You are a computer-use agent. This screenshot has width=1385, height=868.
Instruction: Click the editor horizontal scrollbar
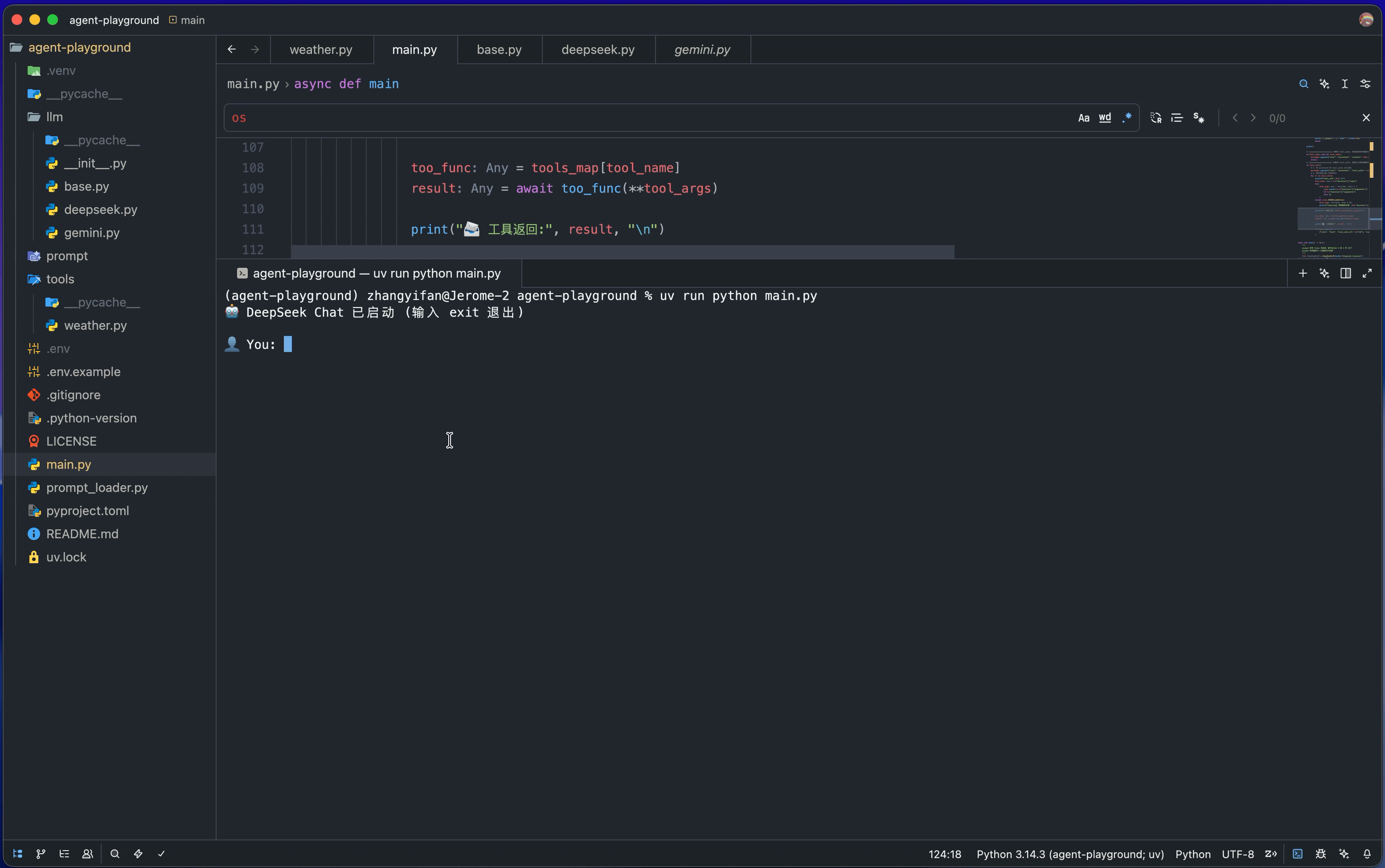point(623,251)
